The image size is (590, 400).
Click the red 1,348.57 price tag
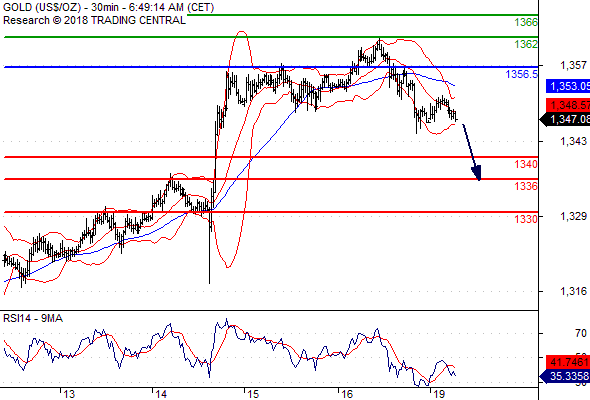pyautogui.click(x=568, y=105)
